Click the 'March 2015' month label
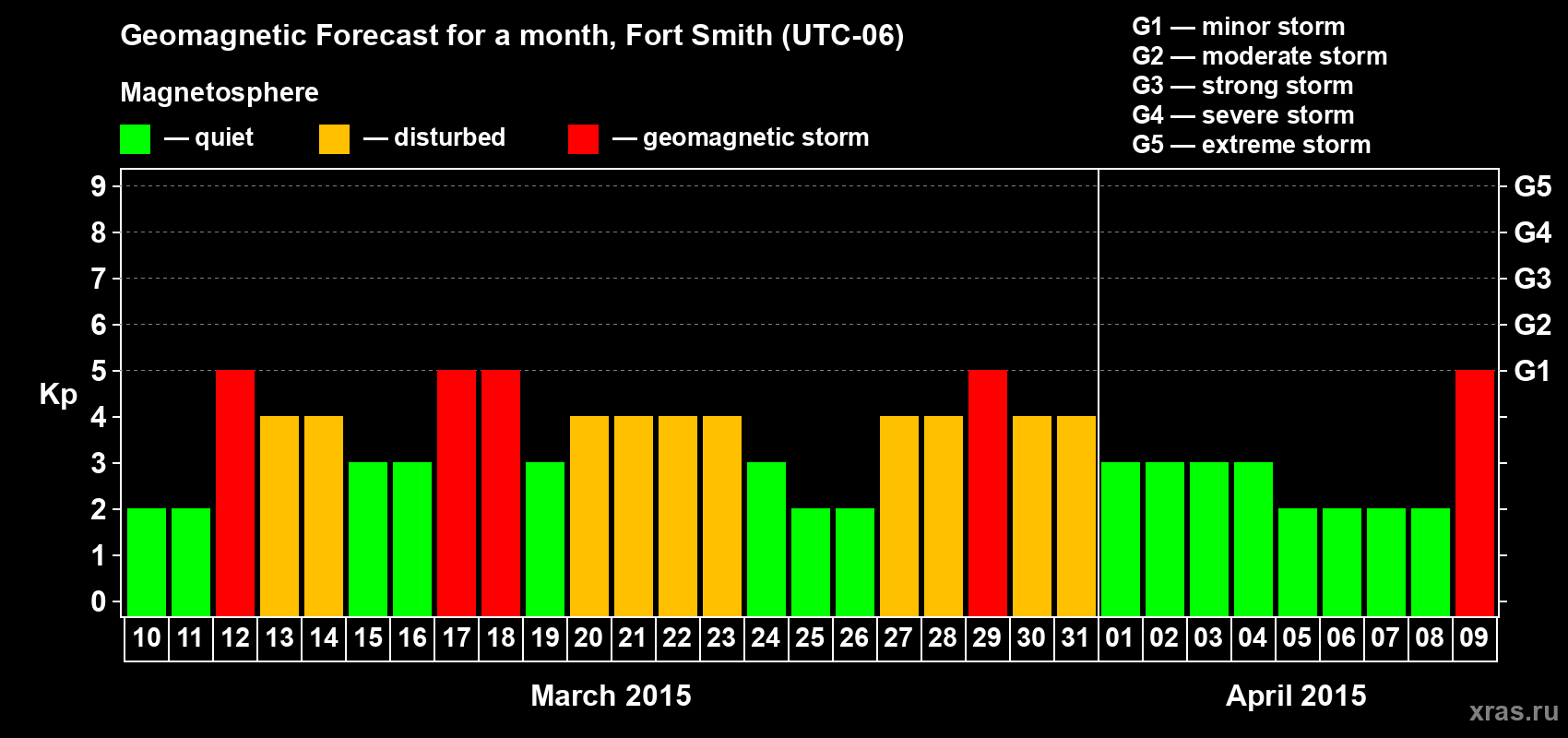This screenshot has width=1568, height=738. [x=611, y=696]
